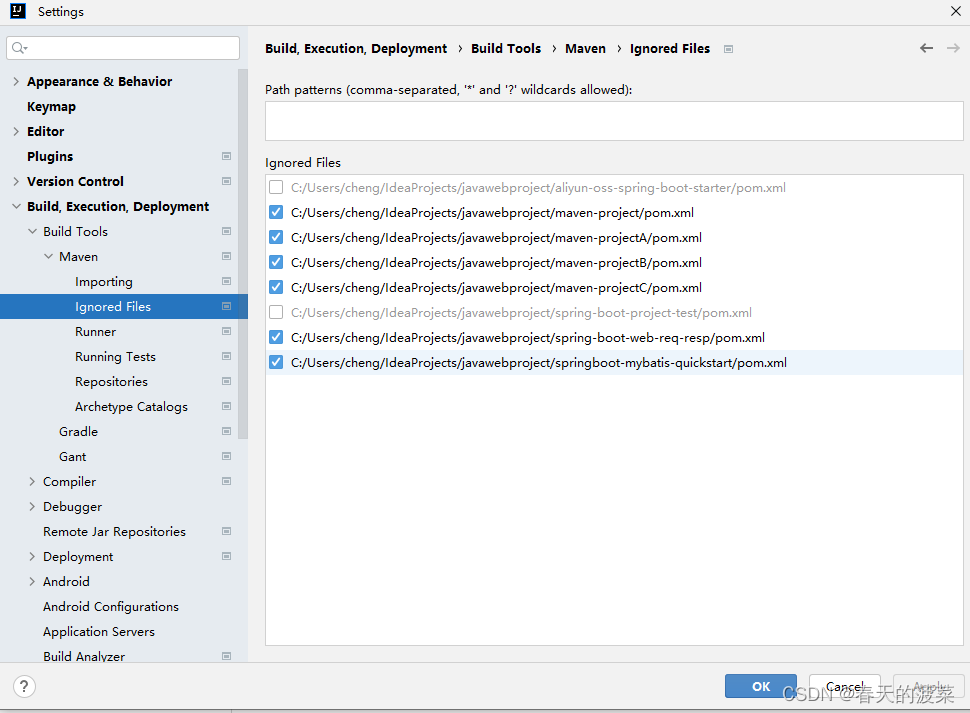970x713 pixels.
Task: Click the help question mark icon
Action: coord(23,686)
